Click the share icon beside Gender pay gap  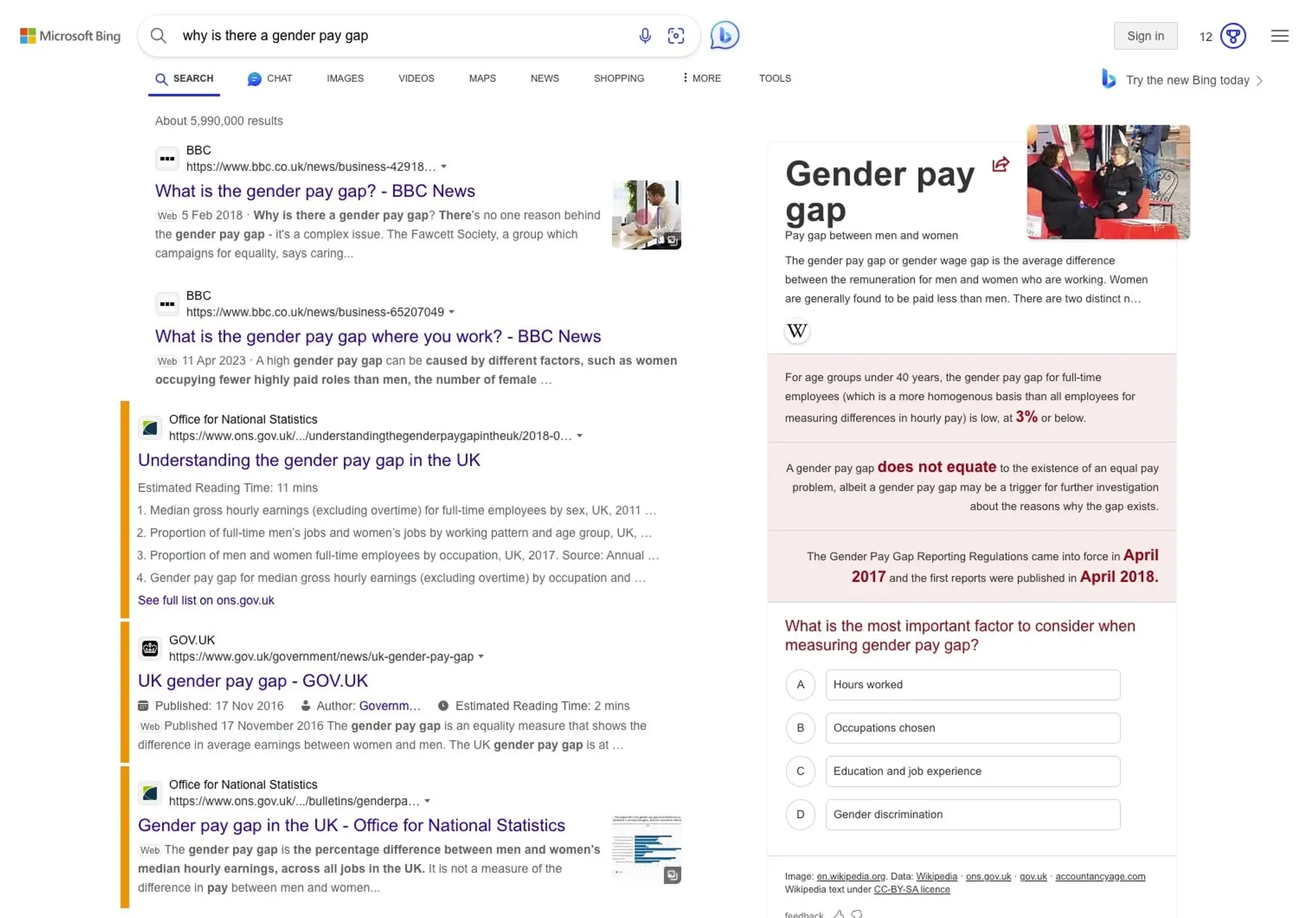pyautogui.click(x=1001, y=165)
